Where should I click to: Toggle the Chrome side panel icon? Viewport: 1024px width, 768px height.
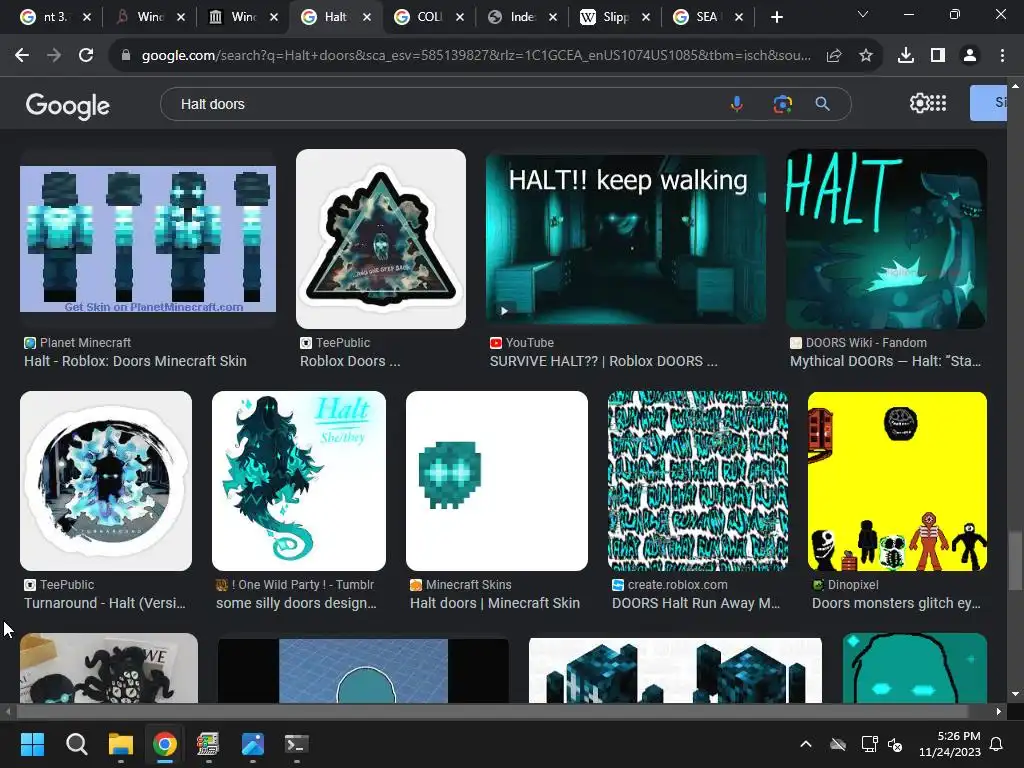938,56
